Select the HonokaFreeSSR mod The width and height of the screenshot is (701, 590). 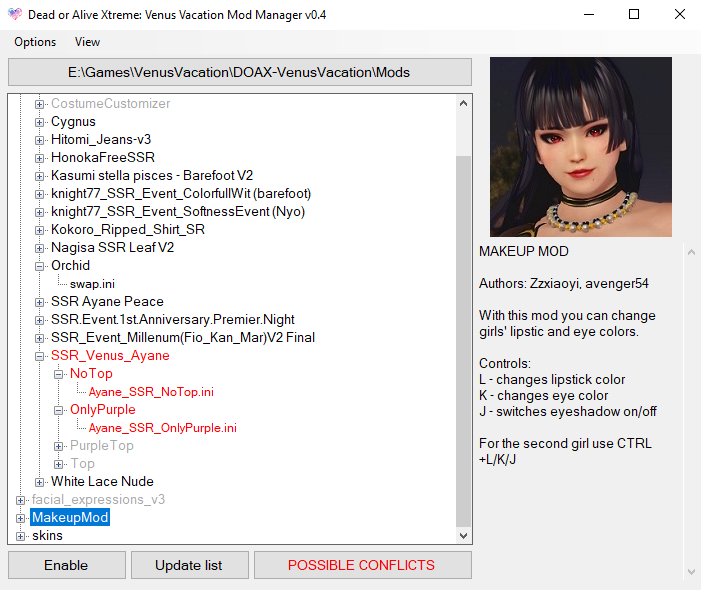[x=103, y=157]
